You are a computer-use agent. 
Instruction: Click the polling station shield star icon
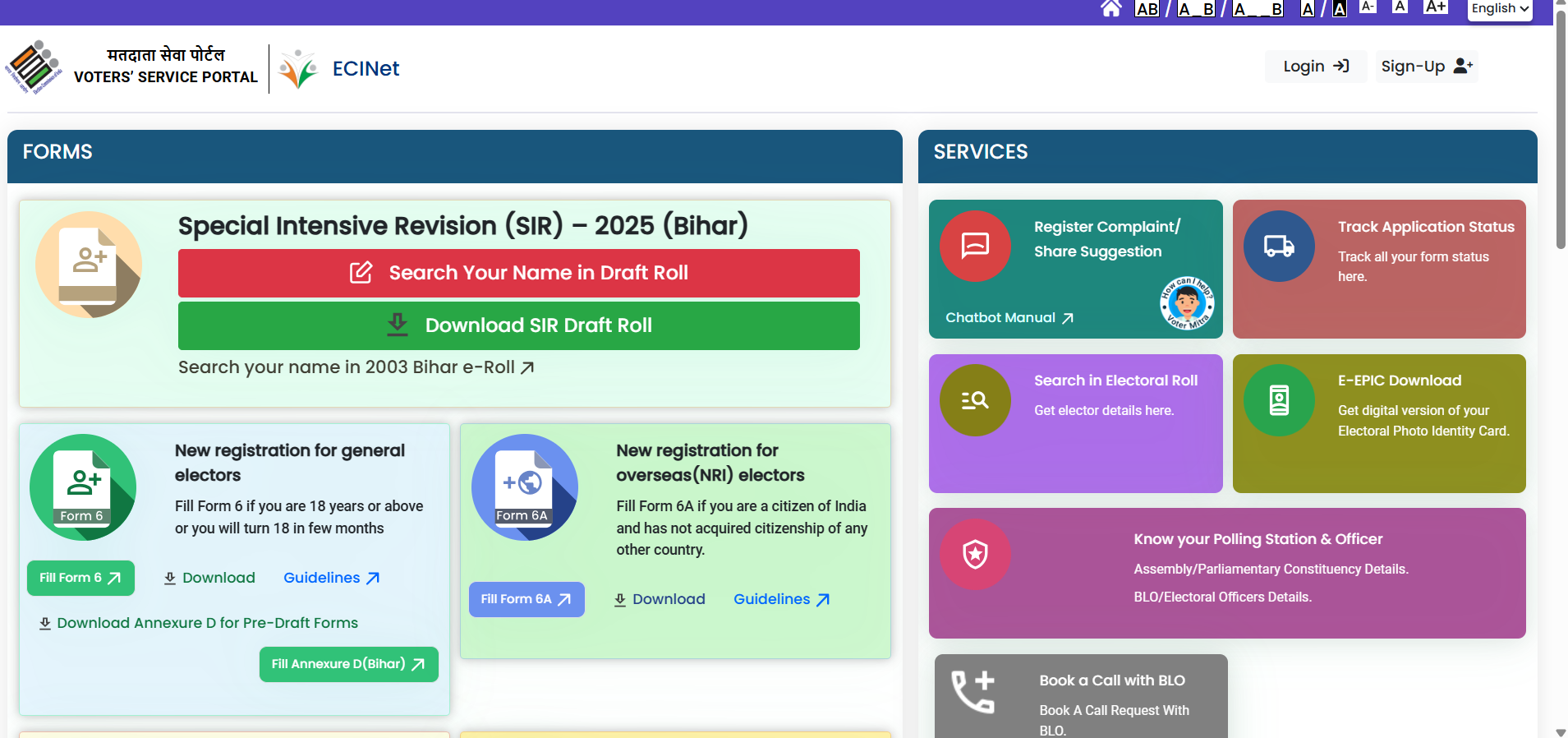(975, 554)
